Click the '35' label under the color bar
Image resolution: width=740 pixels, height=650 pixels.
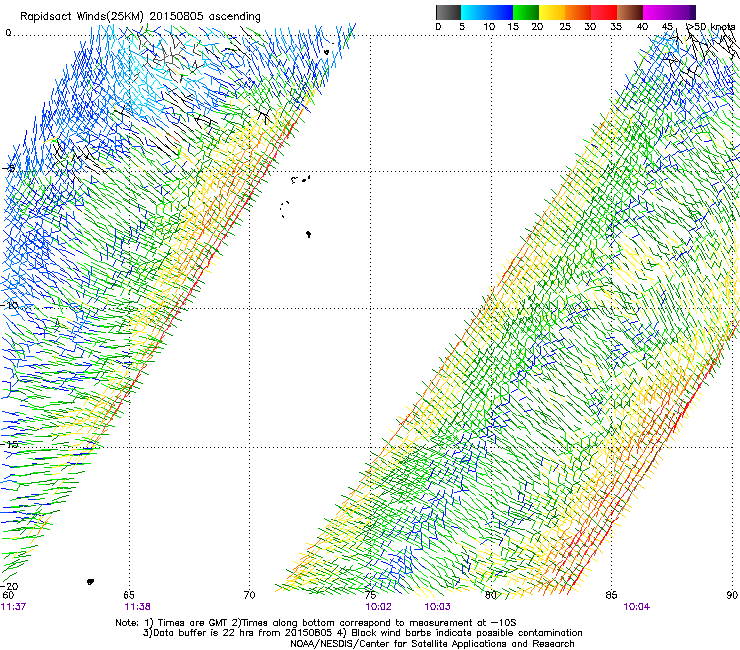point(616,27)
